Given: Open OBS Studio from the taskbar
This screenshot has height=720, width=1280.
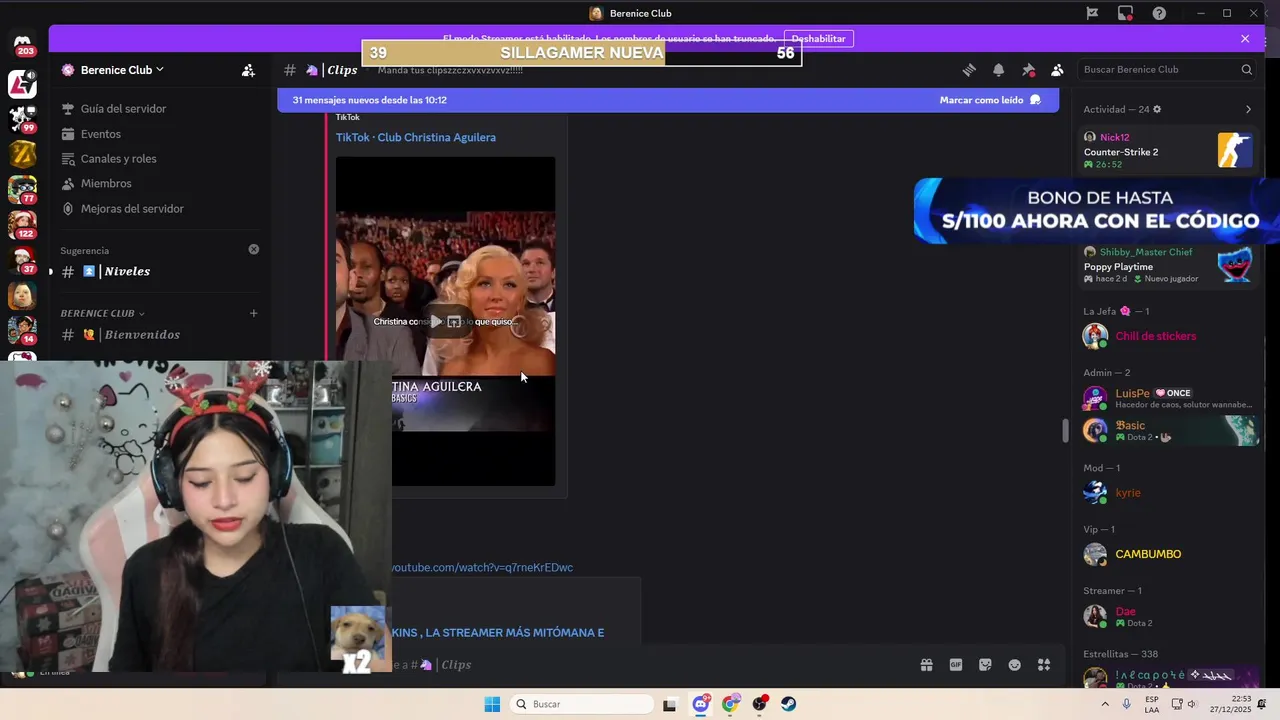Looking at the screenshot, I should (760, 704).
